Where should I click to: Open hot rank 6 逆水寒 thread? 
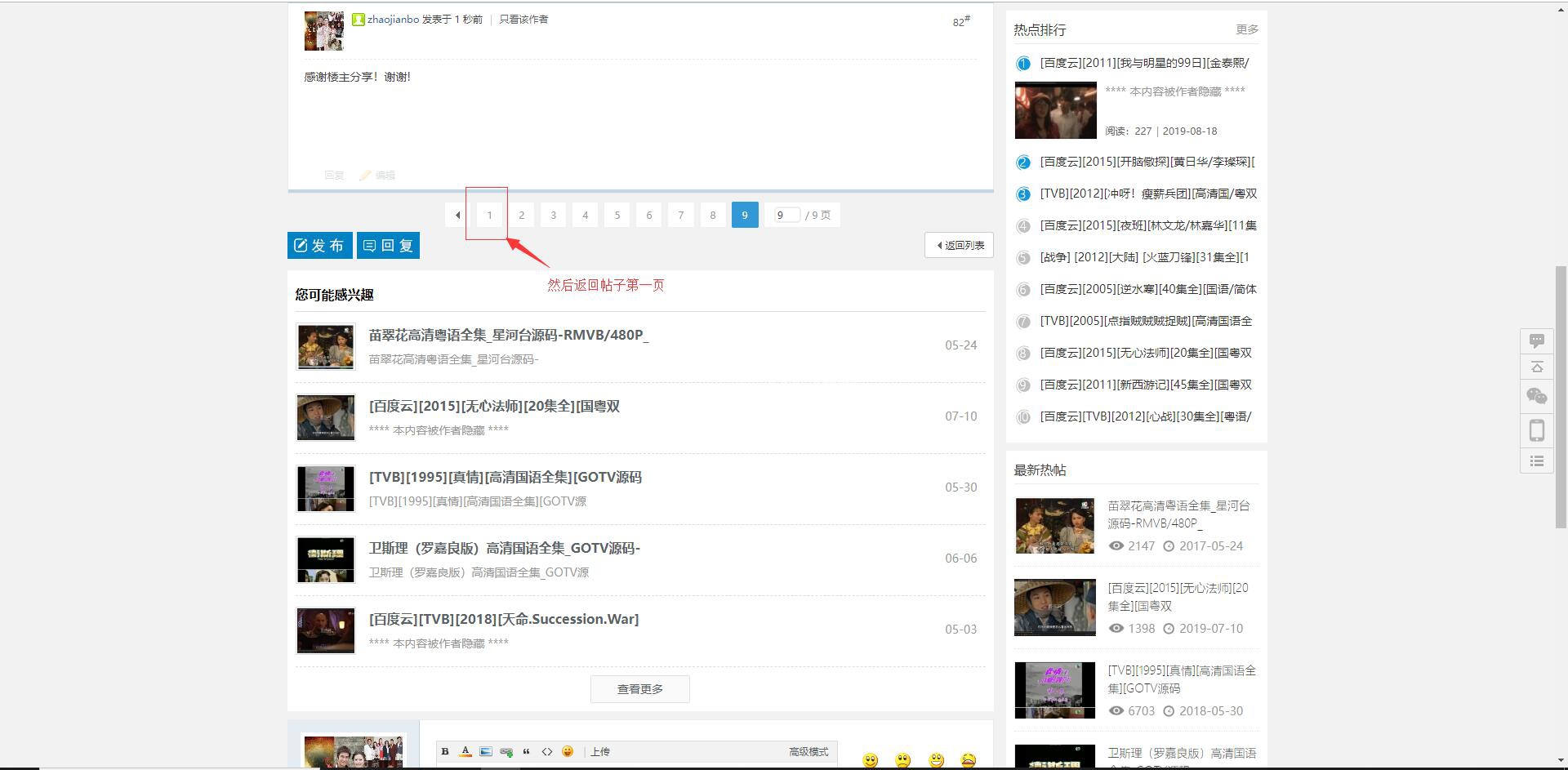[1148, 289]
